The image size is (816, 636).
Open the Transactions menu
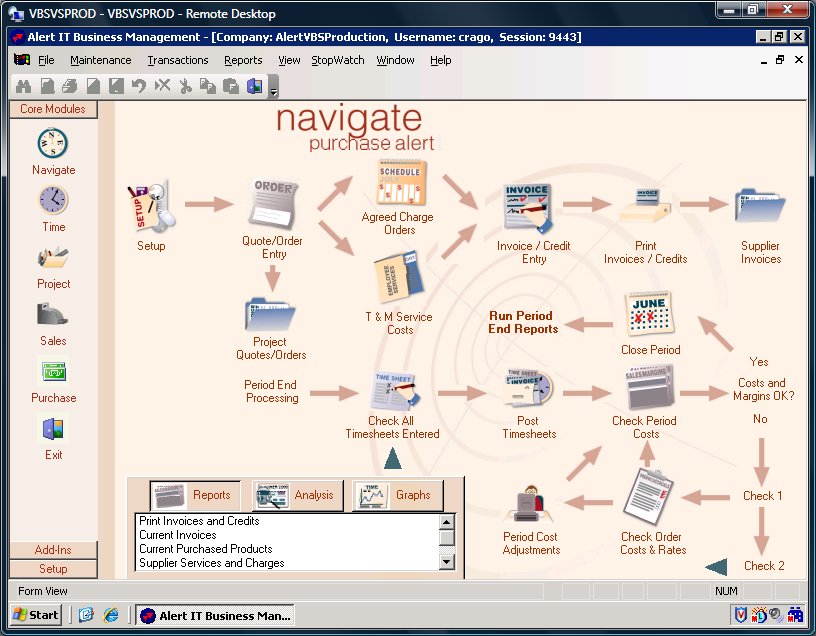click(178, 60)
